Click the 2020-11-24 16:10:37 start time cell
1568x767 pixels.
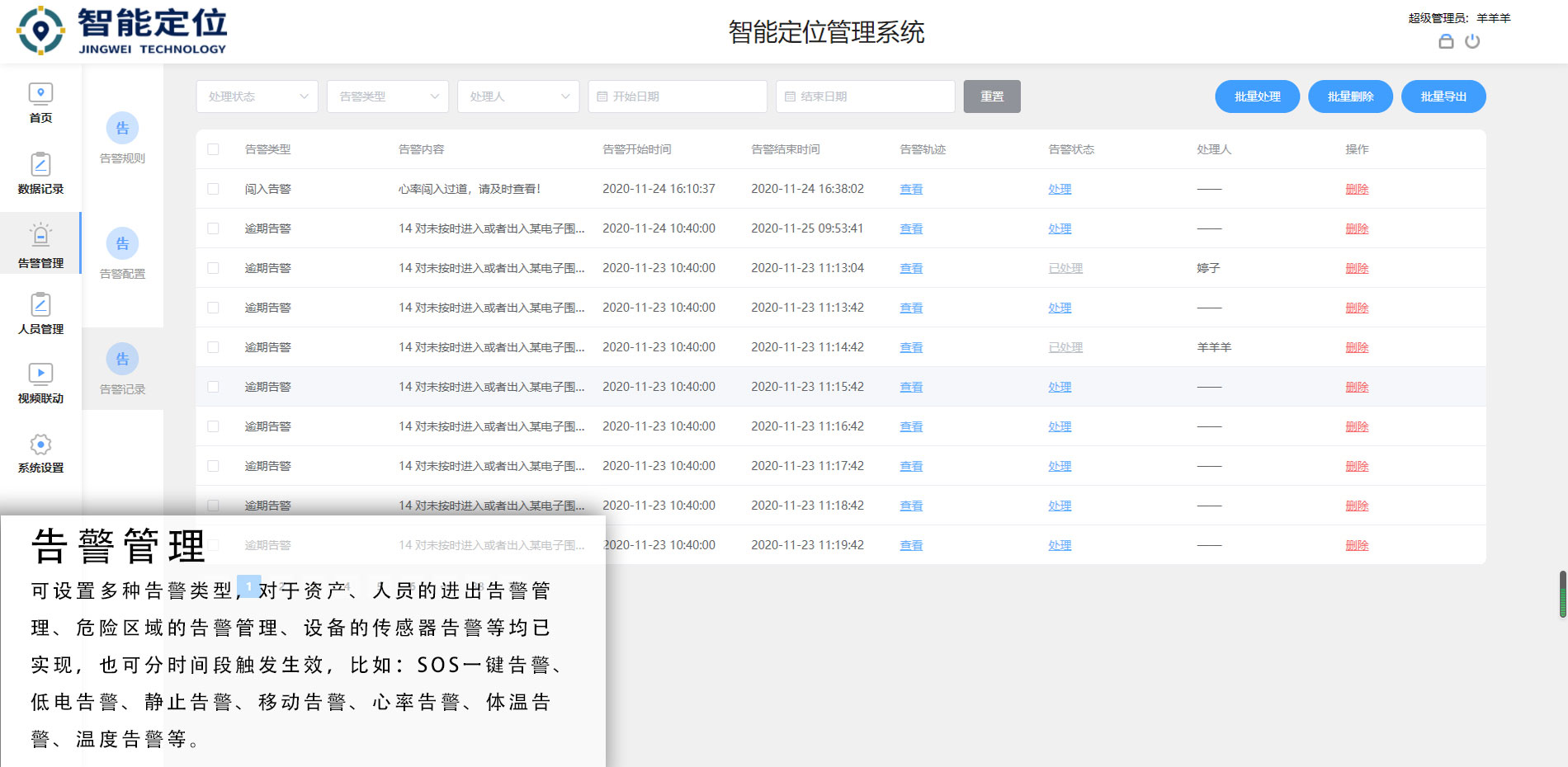(659, 189)
